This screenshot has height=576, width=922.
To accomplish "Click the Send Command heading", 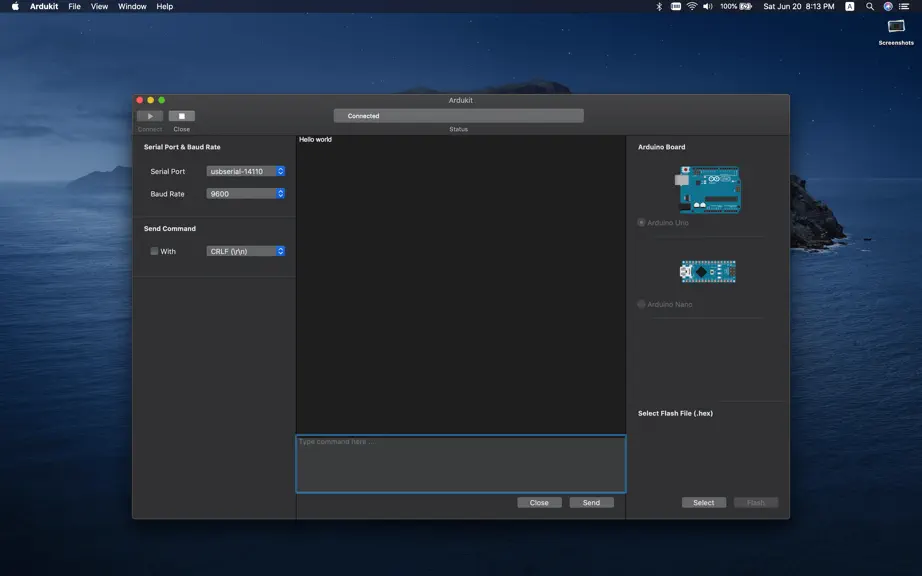I will click(170, 229).
